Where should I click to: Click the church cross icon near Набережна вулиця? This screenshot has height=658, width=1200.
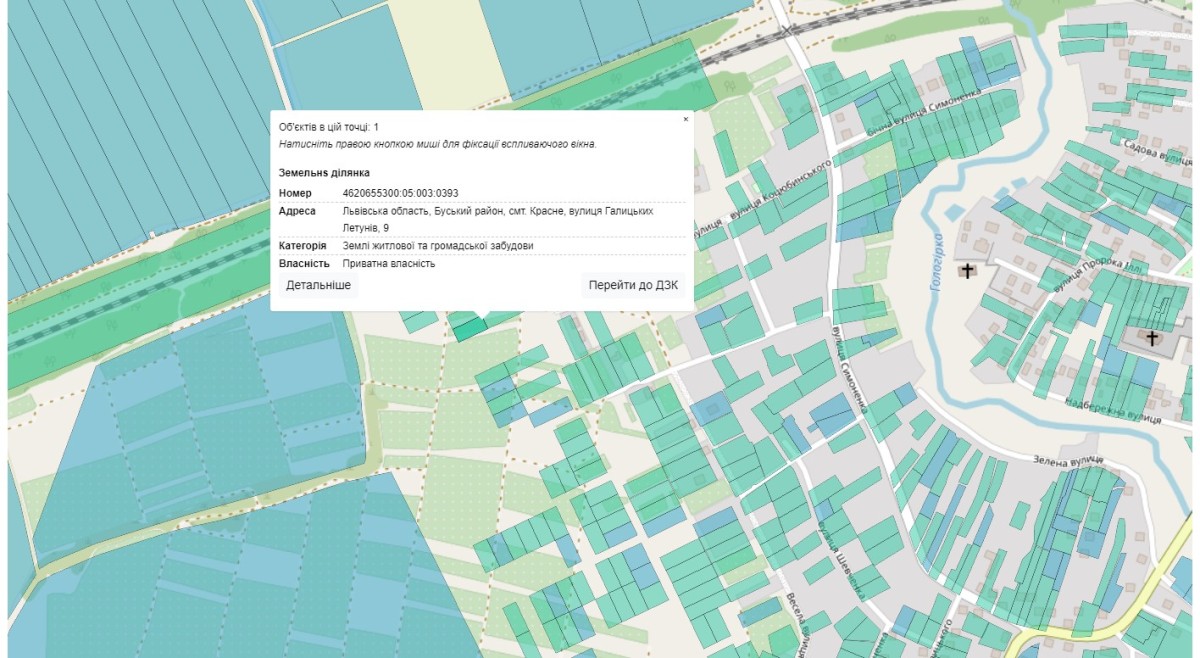[x=1152, y=339]
